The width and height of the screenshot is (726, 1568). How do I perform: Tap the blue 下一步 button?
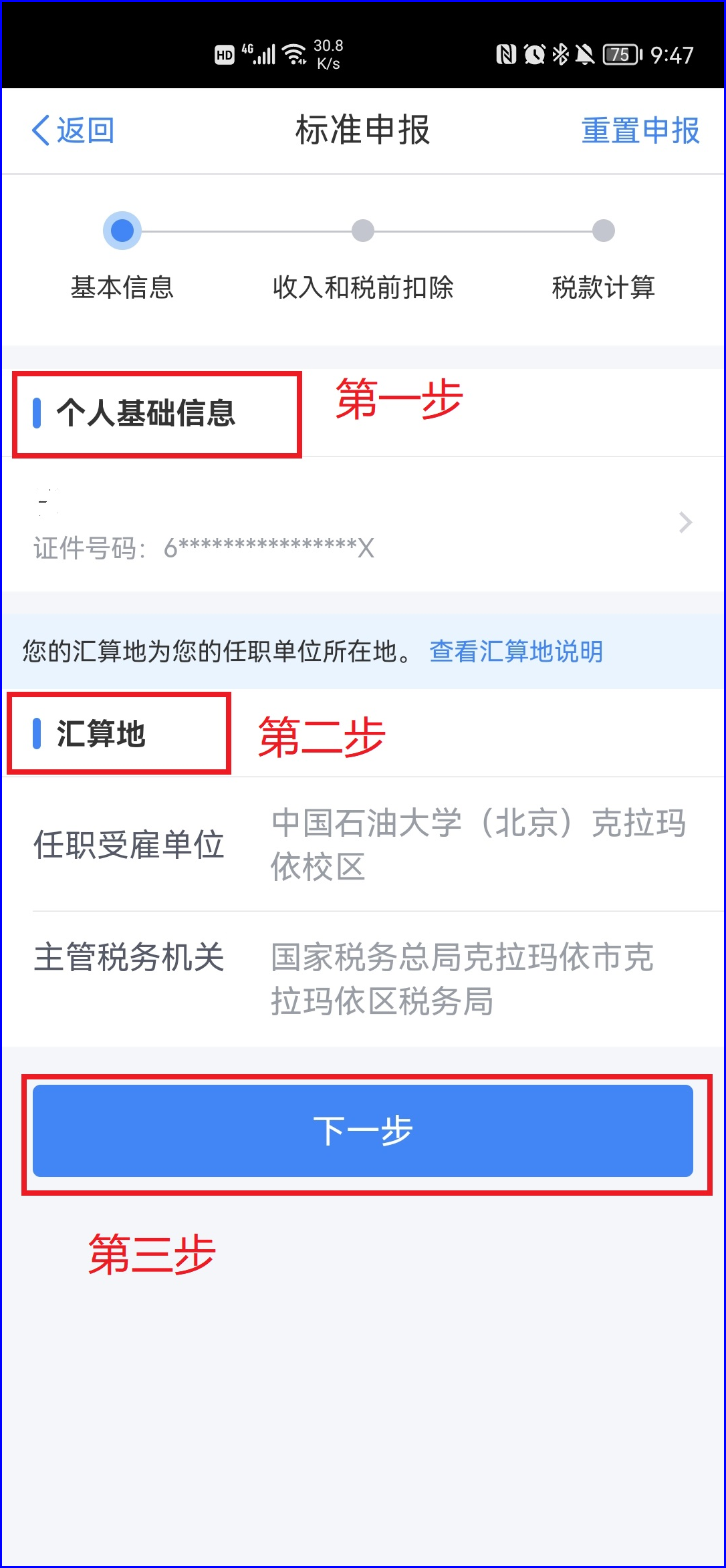pyautogui.click(x=363, y=1131)
